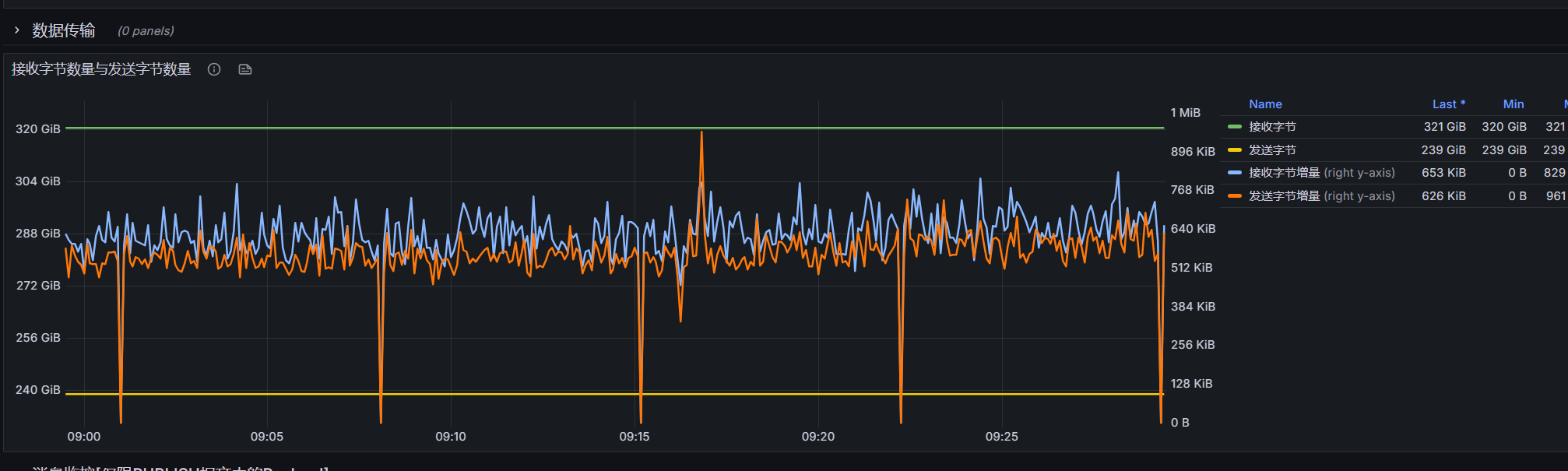Click the 数据传输 row title
This screenshot has width=1568, height=471.
tap(64, 30)
